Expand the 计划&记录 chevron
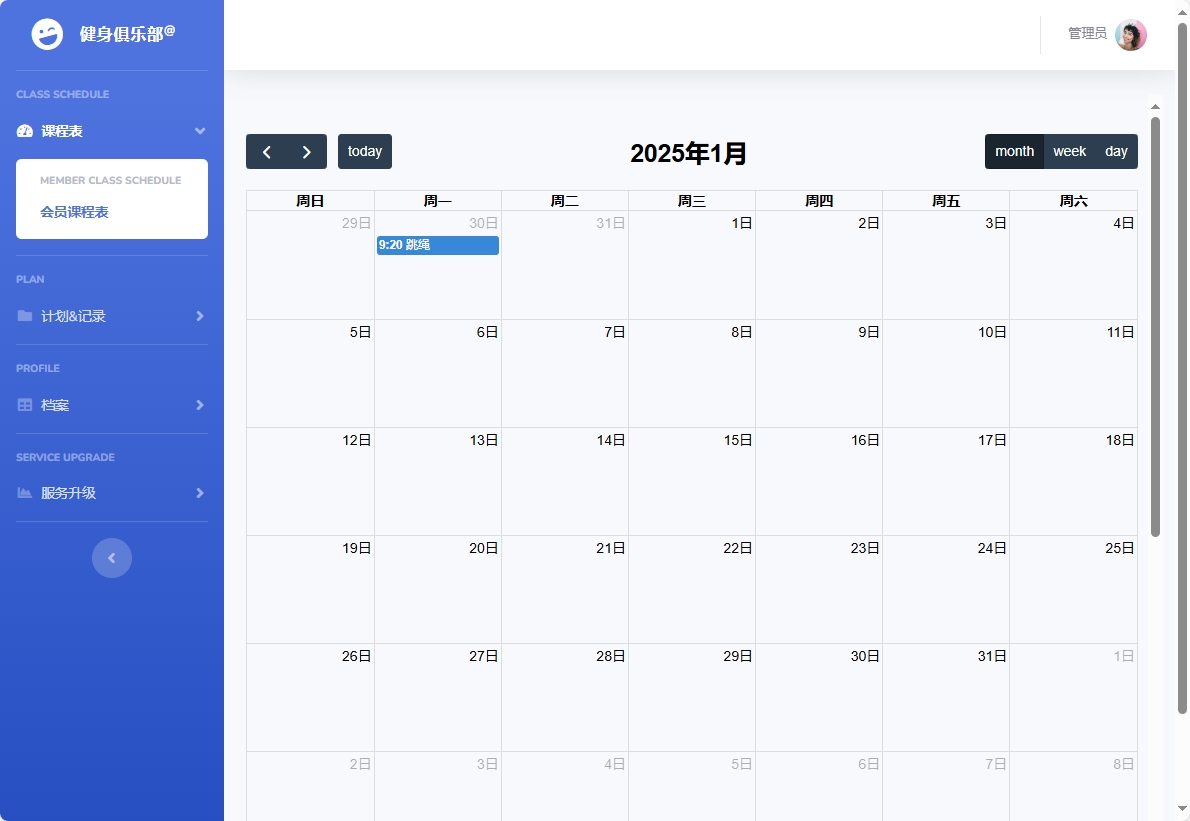This screenshot has height=821, width=1190. point(200,316)
